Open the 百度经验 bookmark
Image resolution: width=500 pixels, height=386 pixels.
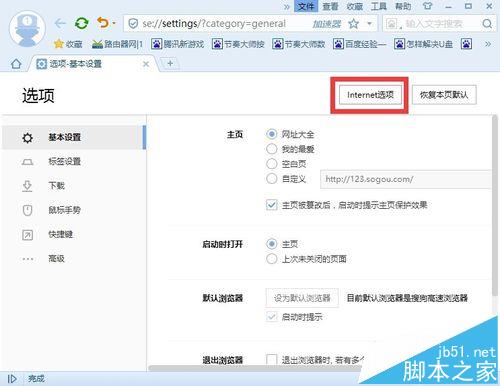tap(359, 44)
